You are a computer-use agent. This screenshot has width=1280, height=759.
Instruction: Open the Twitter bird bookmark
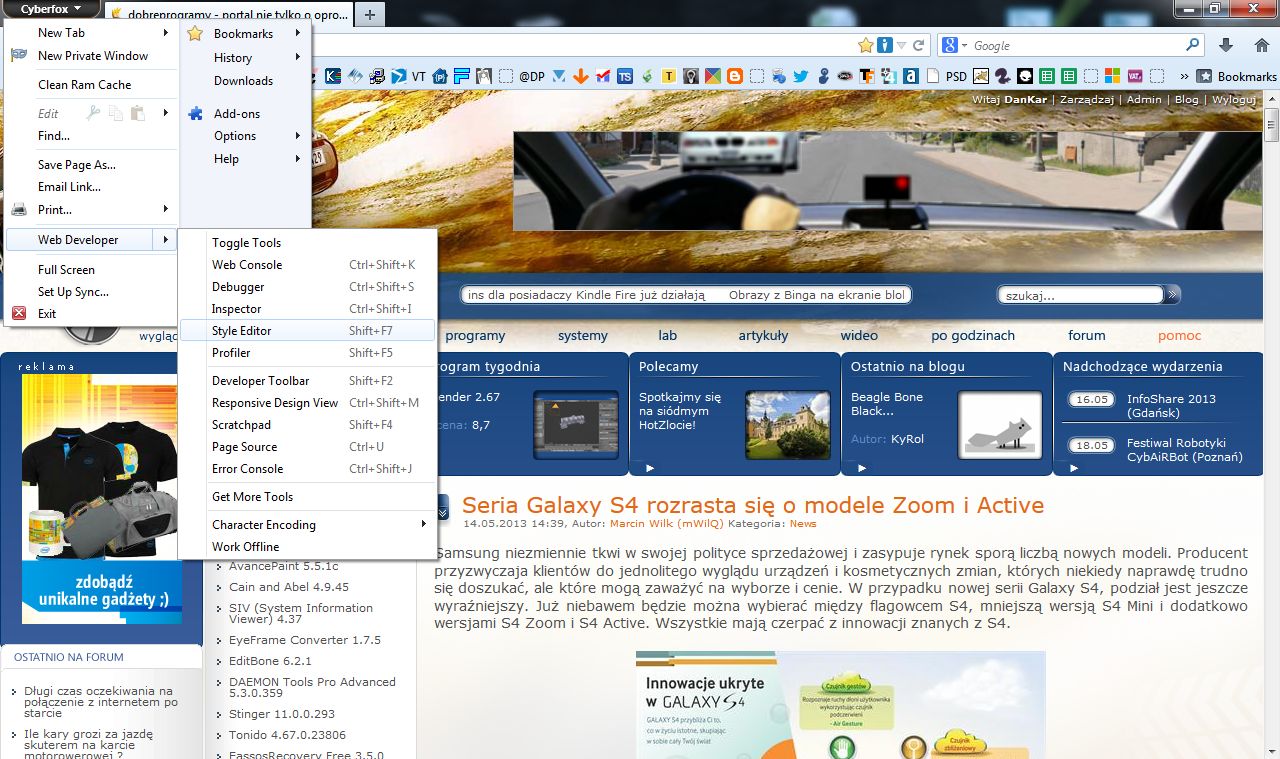[x=801, y=76]
